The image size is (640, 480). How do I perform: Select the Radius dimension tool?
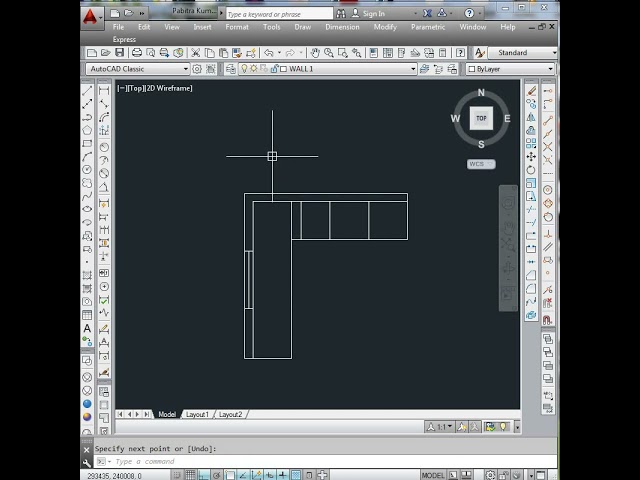tap(104, 147)
